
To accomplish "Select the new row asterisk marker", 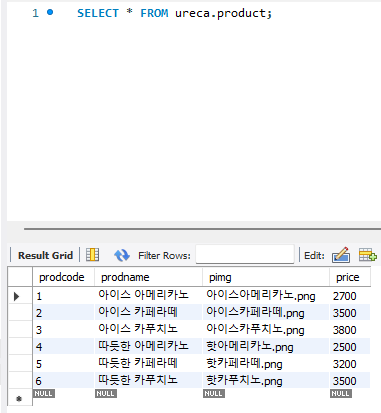I will [19, 398].
